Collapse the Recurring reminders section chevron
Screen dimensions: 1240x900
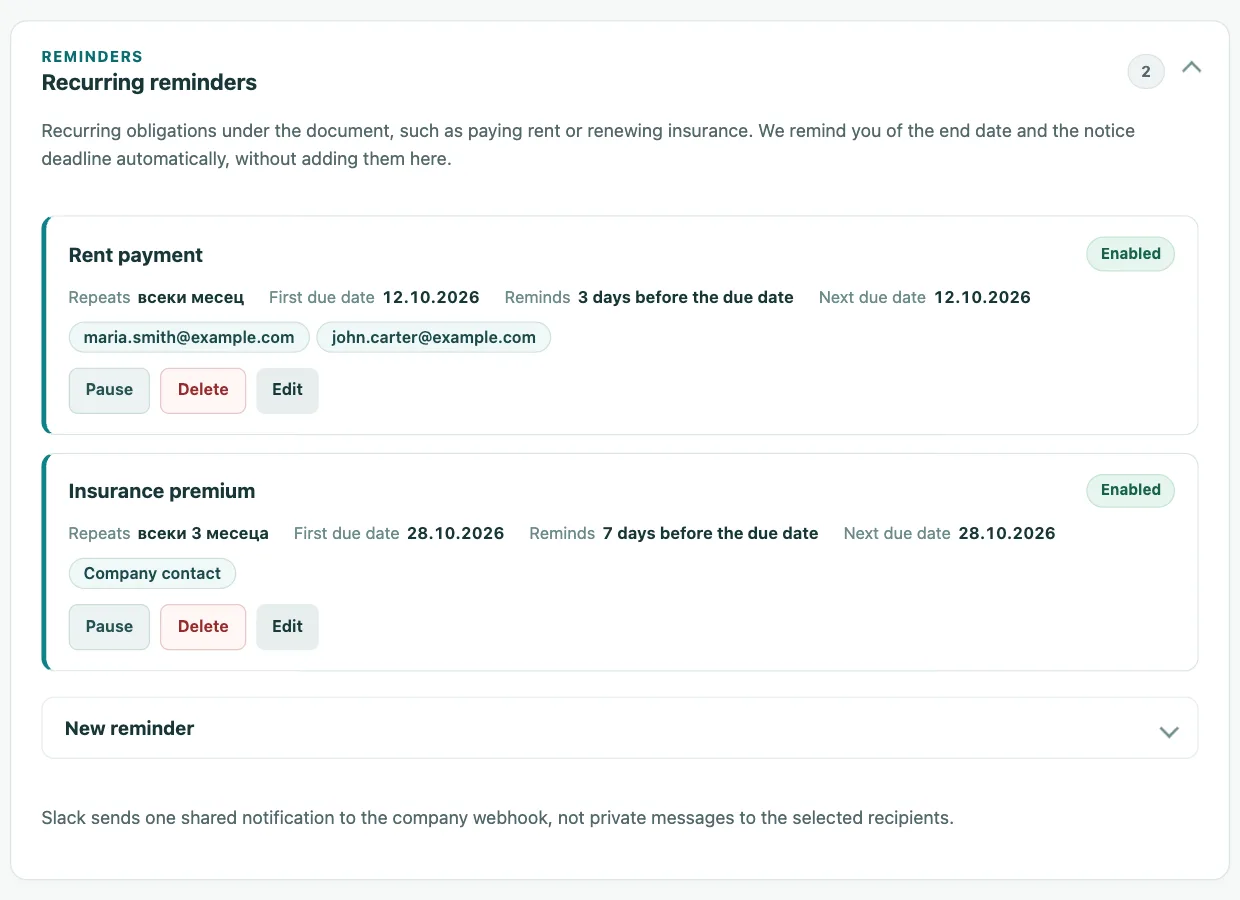(x=1191, y=68)
